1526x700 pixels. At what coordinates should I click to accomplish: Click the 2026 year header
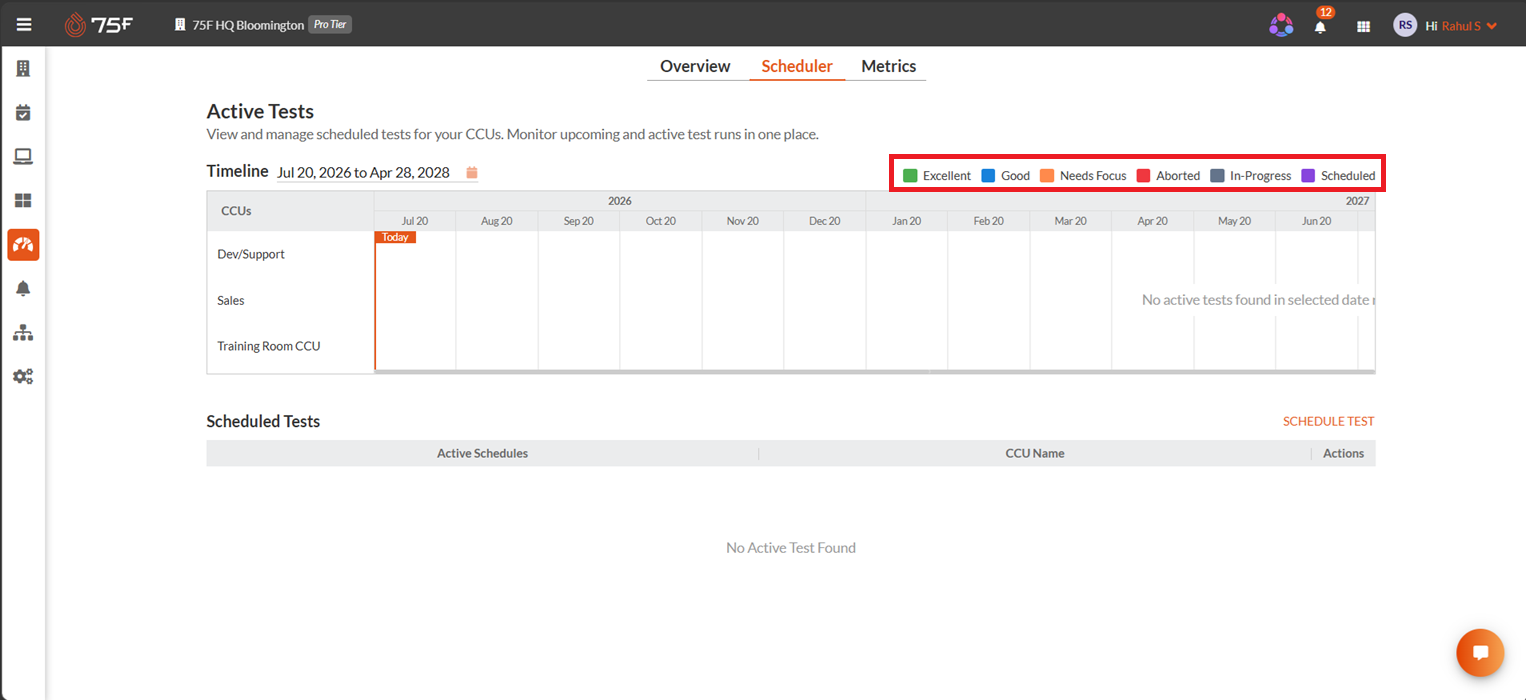[620, 201]
